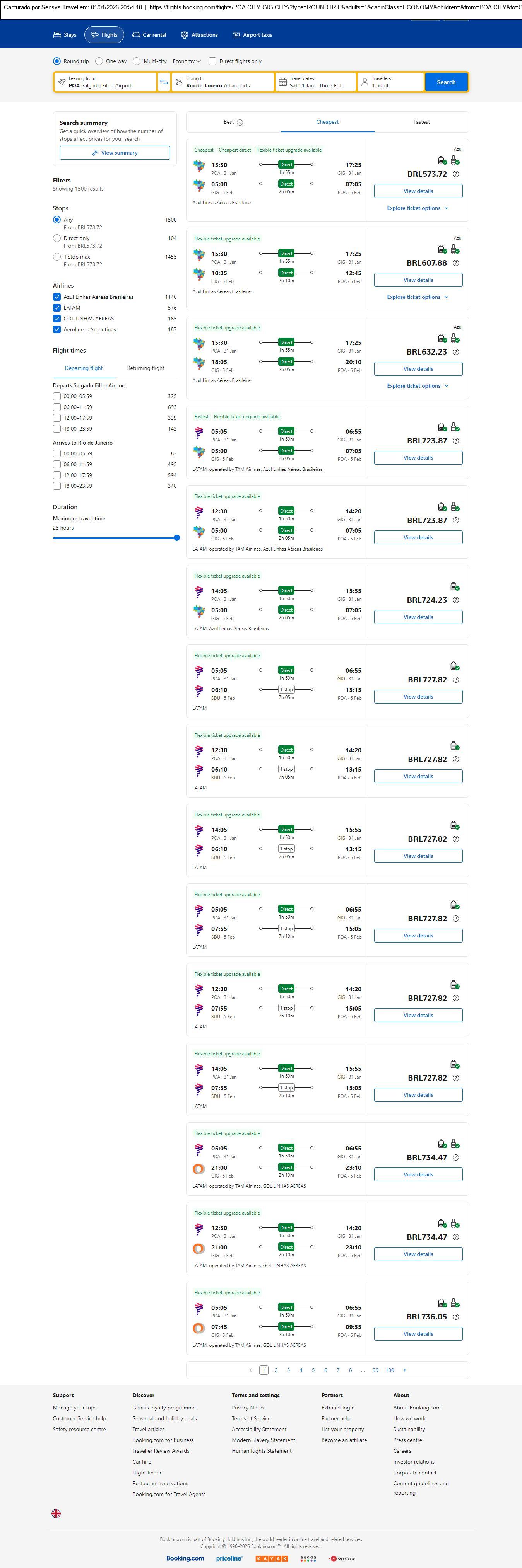
Task: Select the One way radio button
Action: point(99,61)
